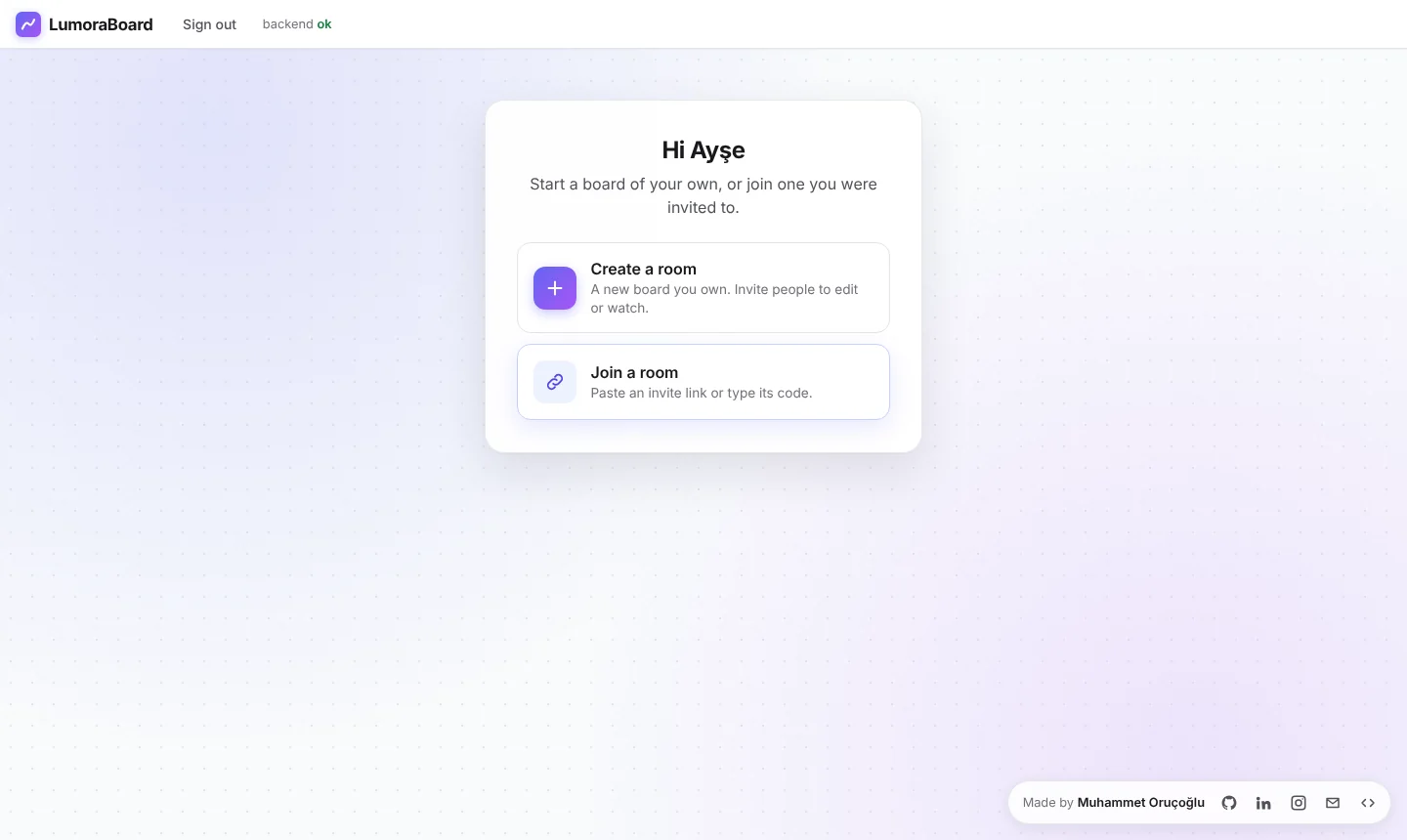This screenshot has width=1407, height=840.
Task: Click the Hi Ayşe heading
Action: (x=703, y=150)
